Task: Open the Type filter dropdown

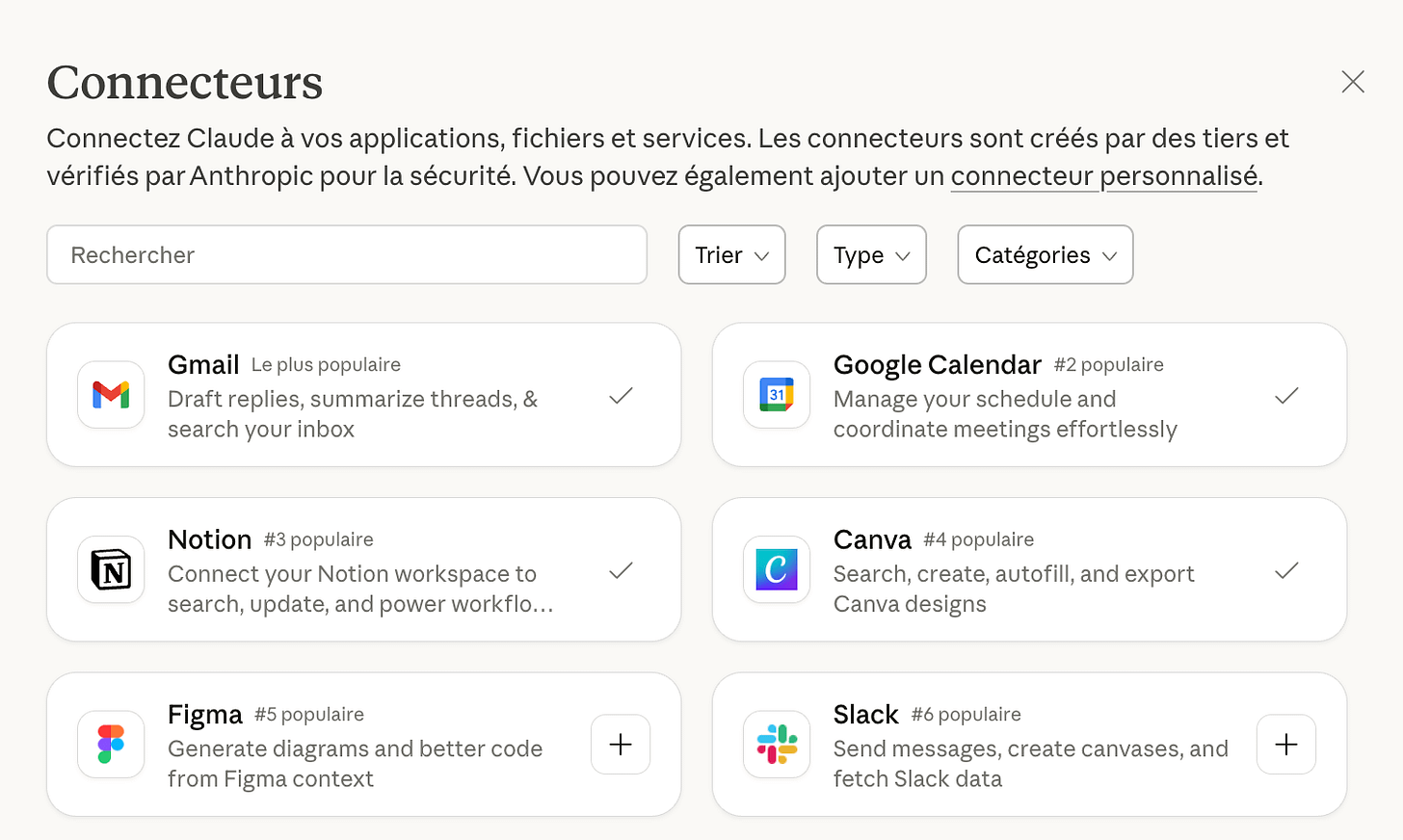Action: click(871, 255)
